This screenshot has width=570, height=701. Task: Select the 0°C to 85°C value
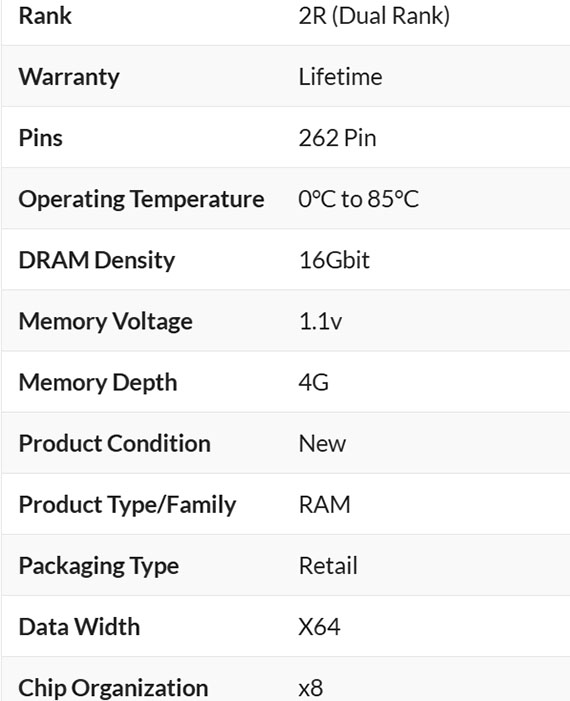pyautogui.click(x=359, y=199)
